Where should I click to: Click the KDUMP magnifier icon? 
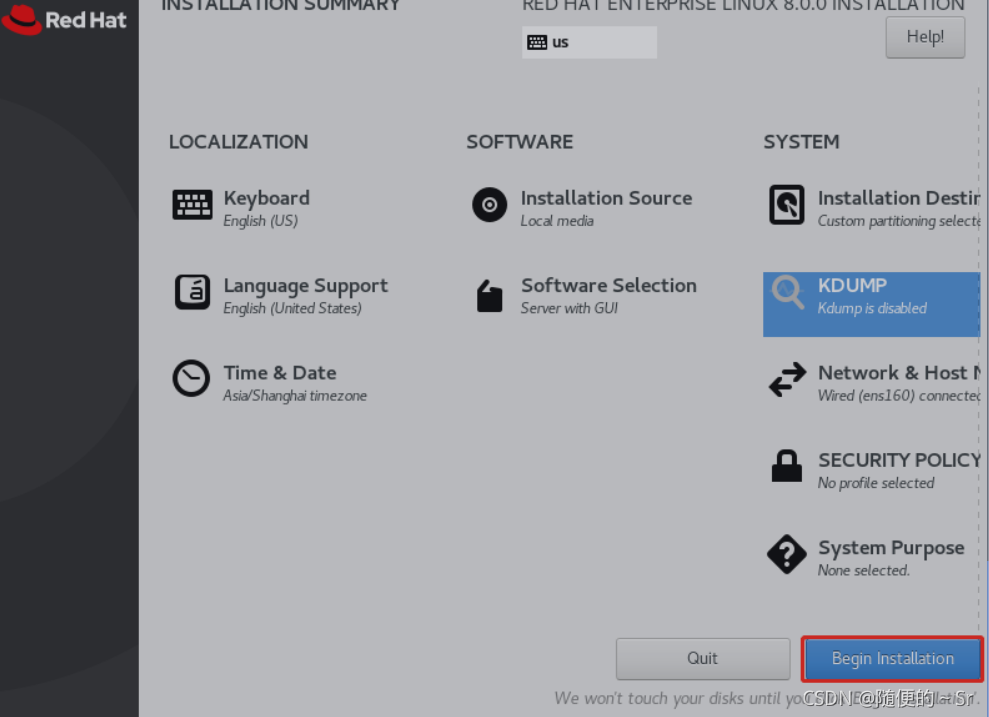tap(787, 293)
